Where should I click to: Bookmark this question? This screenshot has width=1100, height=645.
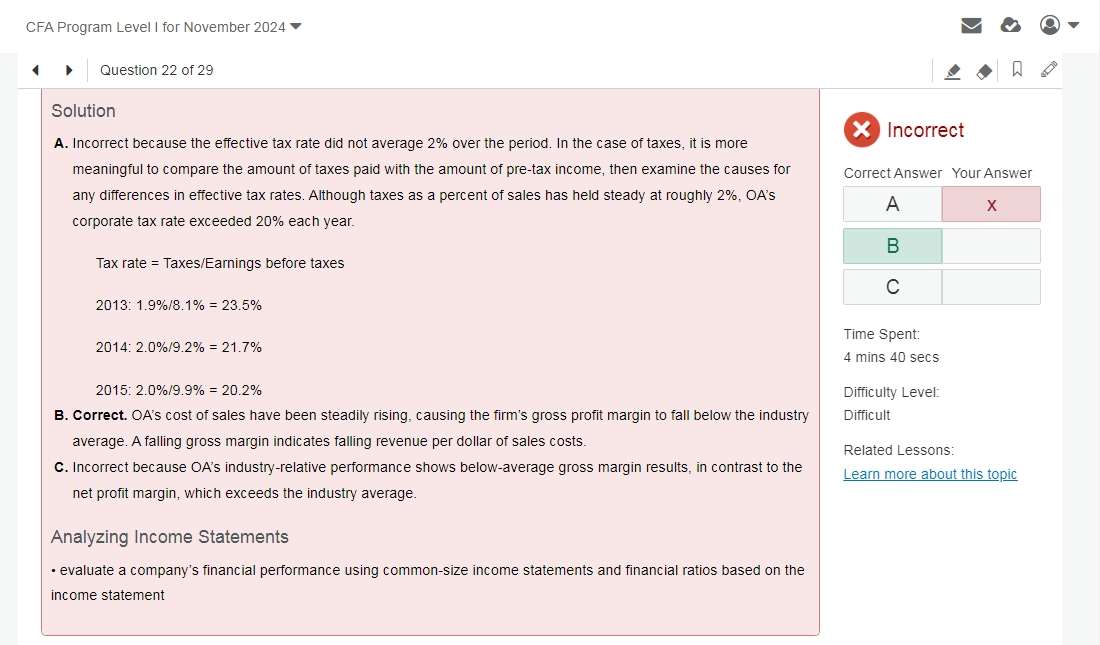coord(1017,69)
